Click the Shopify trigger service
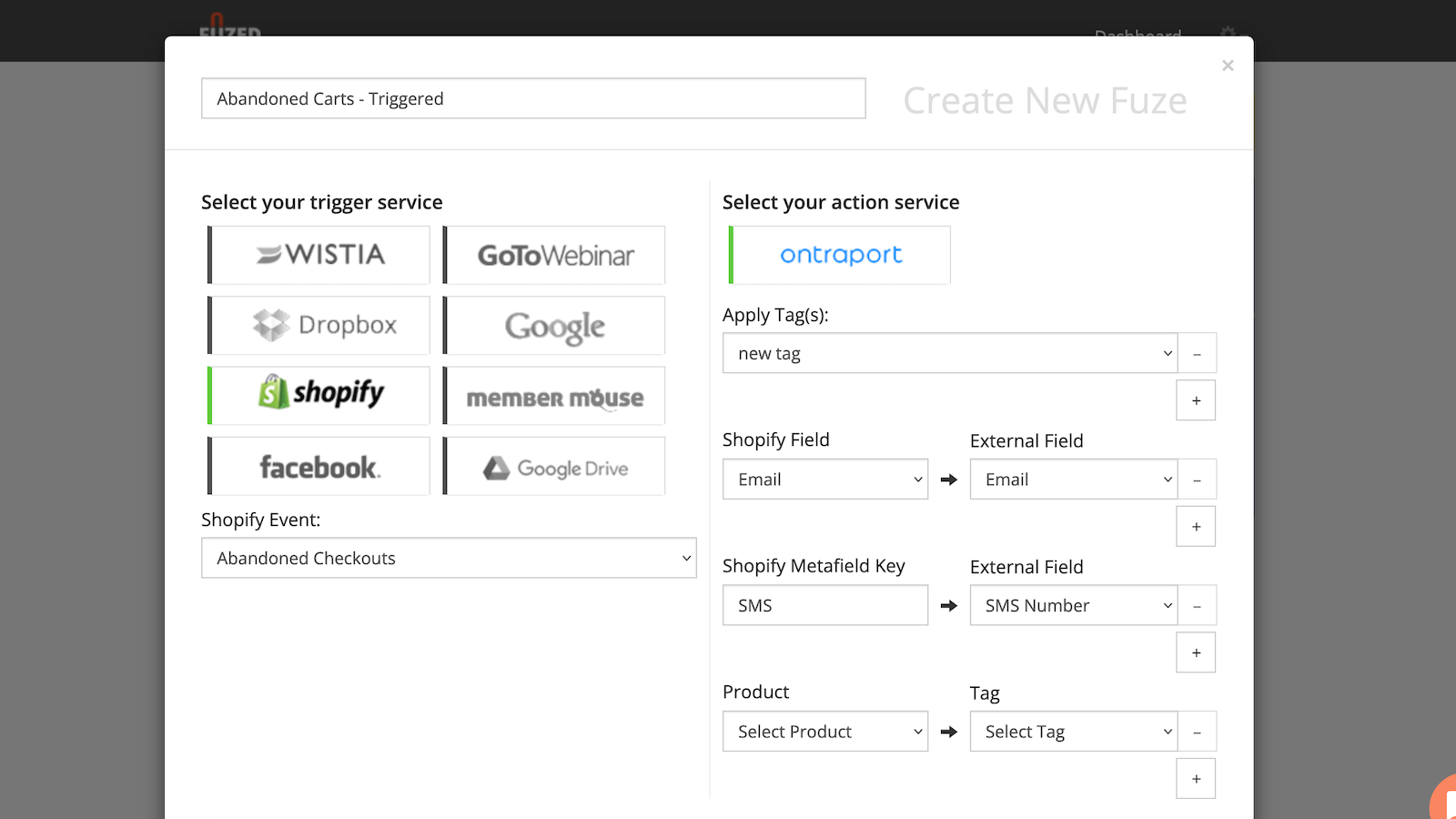 click(x=318, y=395)
